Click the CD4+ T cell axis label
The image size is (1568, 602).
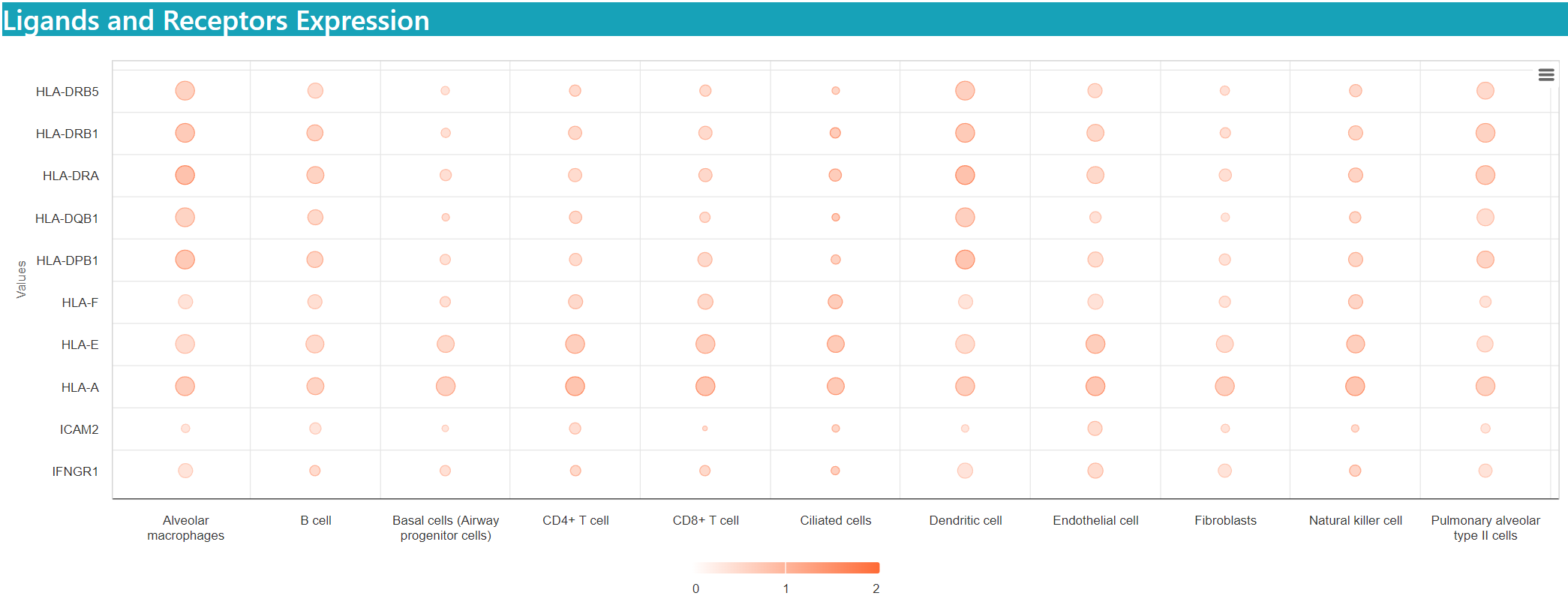[575, 520]
